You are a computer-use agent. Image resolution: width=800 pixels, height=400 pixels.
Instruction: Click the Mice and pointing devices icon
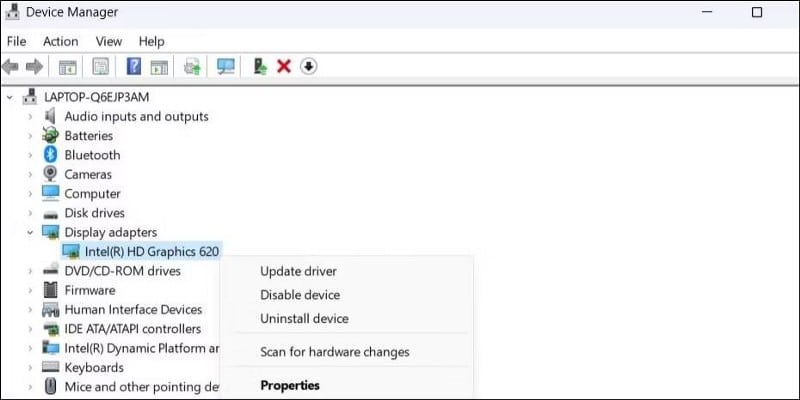coord(50,386)
